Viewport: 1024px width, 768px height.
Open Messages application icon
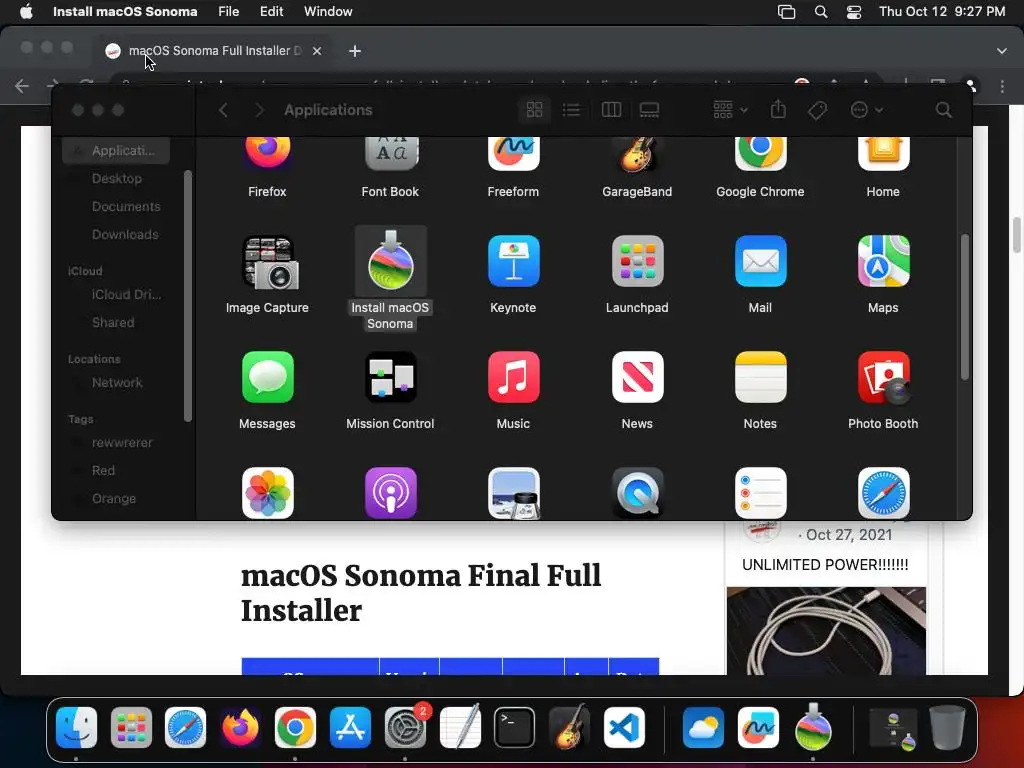268,377
